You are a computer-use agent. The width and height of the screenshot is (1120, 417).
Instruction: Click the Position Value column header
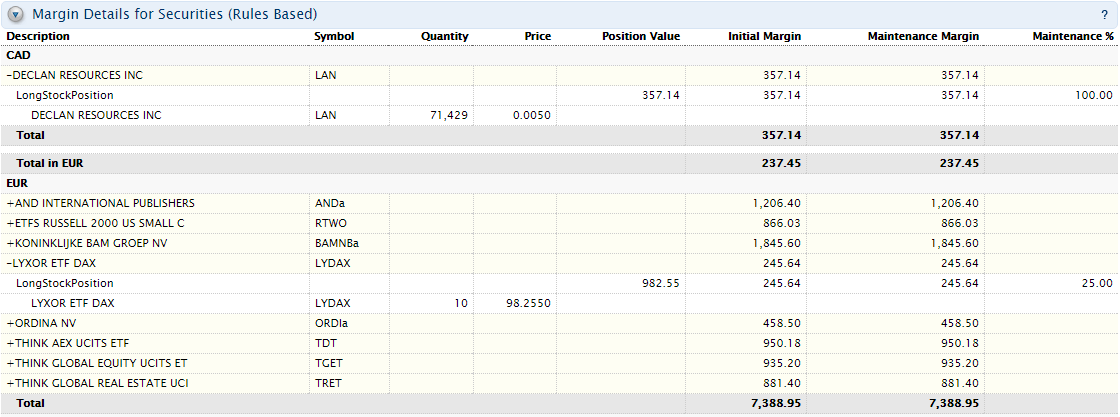pyautogui.click(x=641, y=36)
